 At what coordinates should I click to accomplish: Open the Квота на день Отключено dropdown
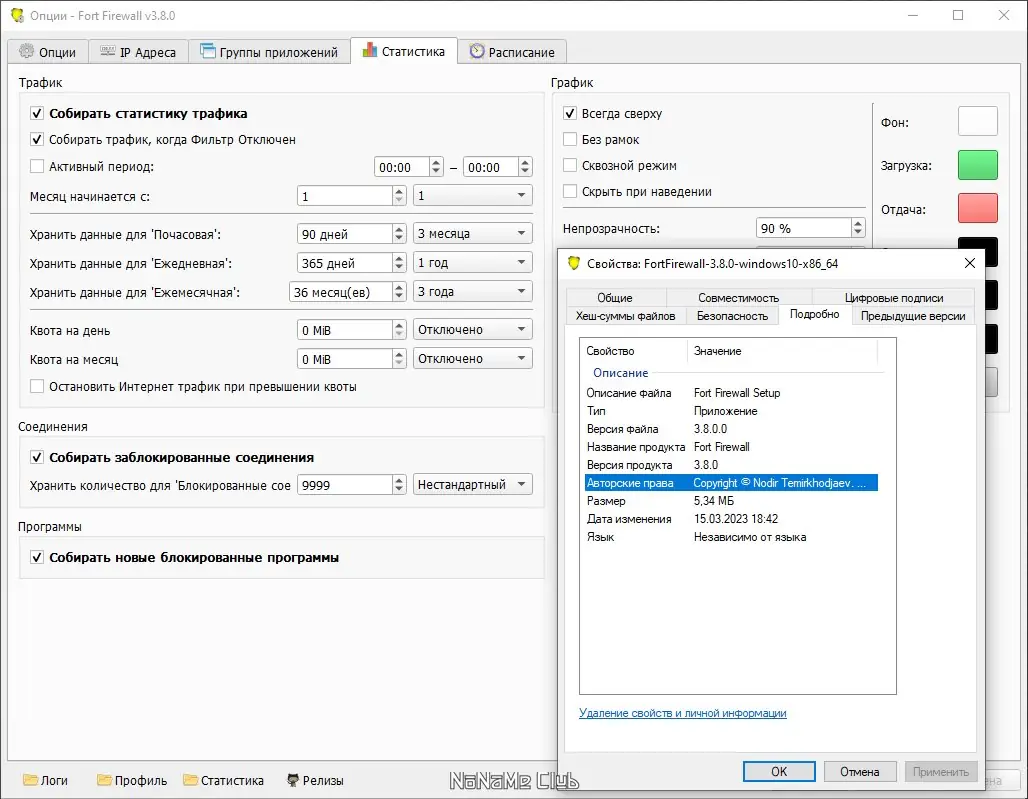click(x=473, y=330)
